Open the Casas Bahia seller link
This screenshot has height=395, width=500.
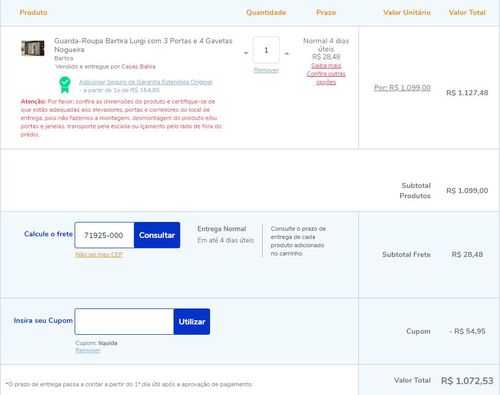138,66
